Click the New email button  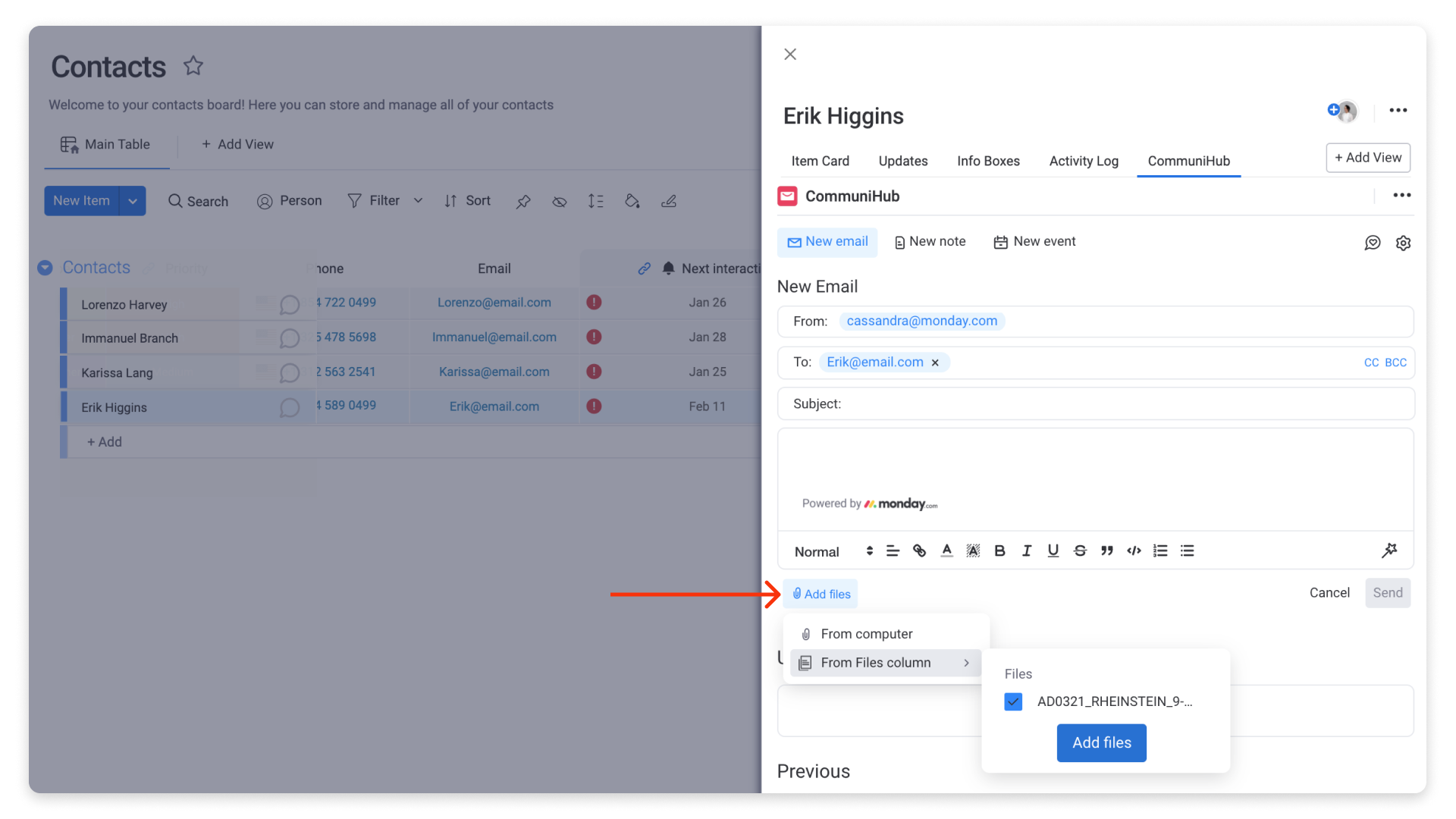827,242
